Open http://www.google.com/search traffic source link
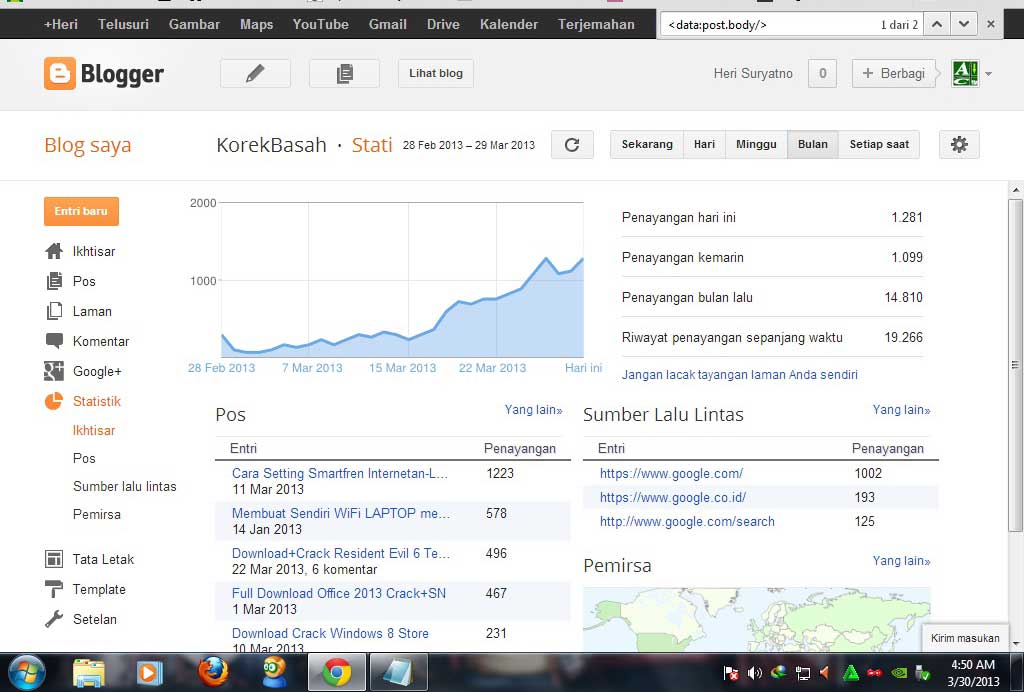This screenshot has height=692, width=1024. [687, 522]
